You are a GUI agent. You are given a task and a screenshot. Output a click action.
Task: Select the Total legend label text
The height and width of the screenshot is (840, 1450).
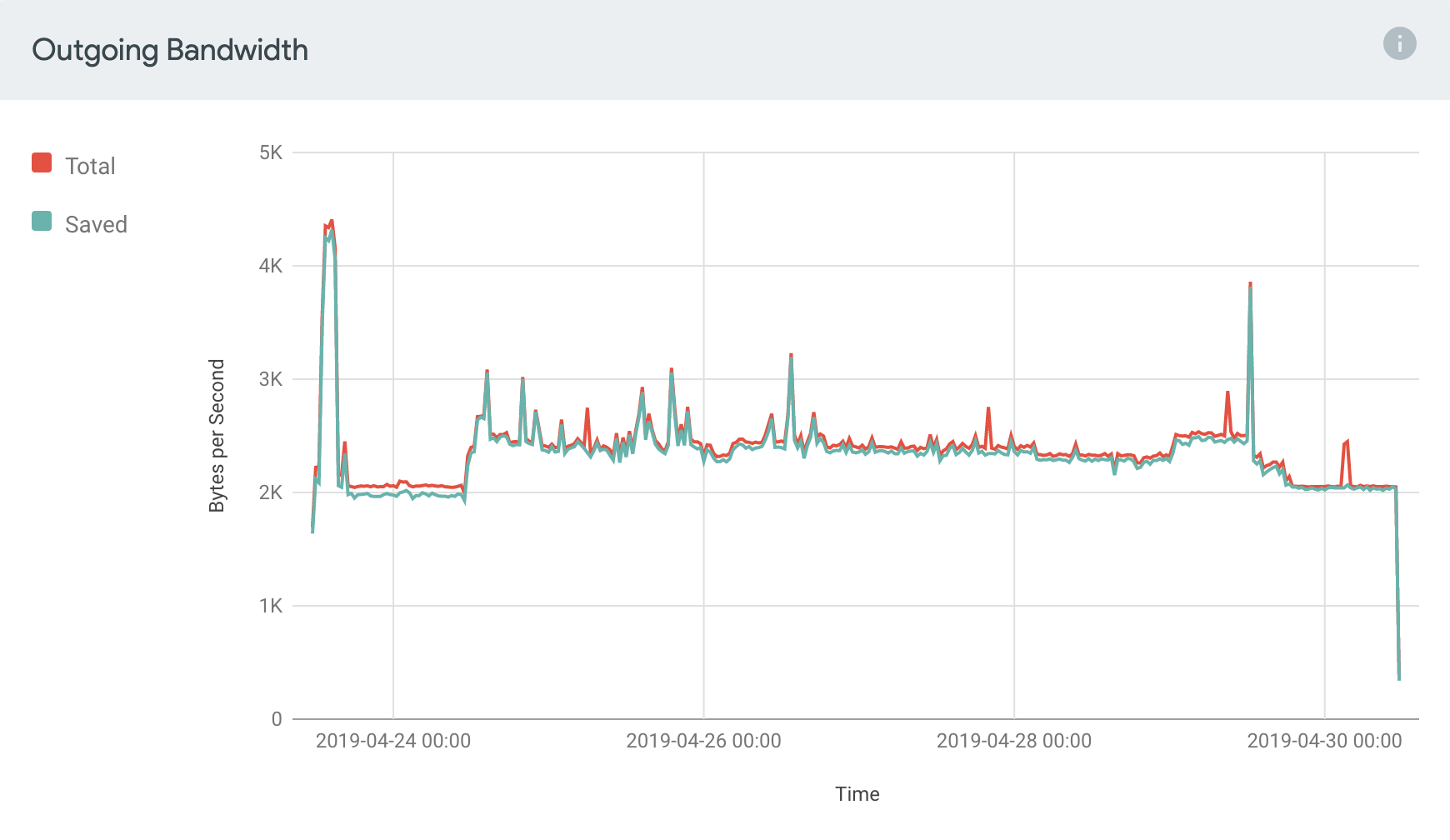pos(90,164)
